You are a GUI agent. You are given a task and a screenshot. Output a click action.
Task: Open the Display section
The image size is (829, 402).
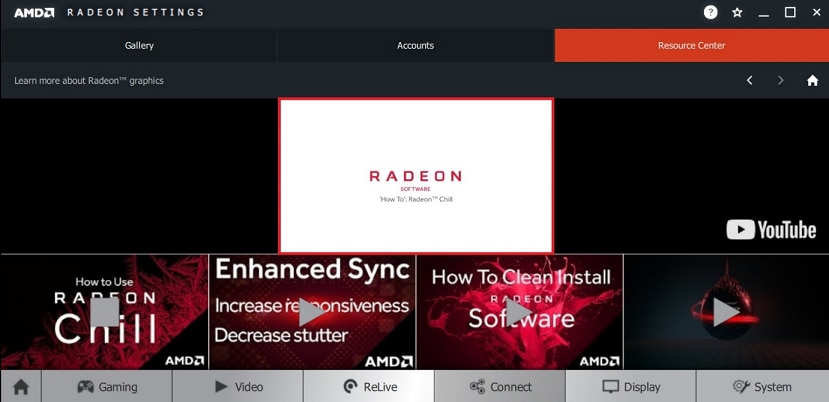(x=631, y=387)
